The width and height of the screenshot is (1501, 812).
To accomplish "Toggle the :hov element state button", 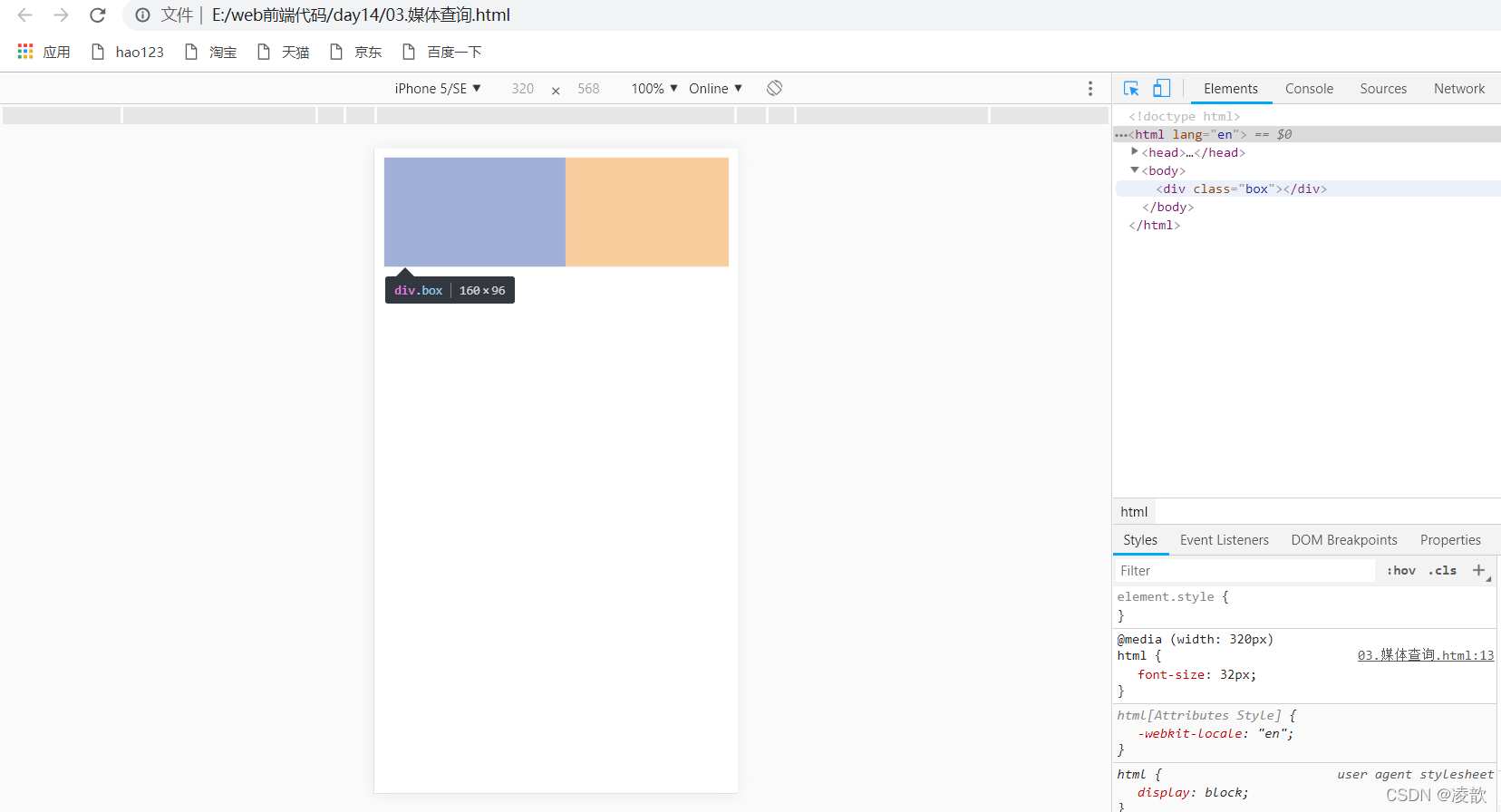I will tap(1401, 570).
